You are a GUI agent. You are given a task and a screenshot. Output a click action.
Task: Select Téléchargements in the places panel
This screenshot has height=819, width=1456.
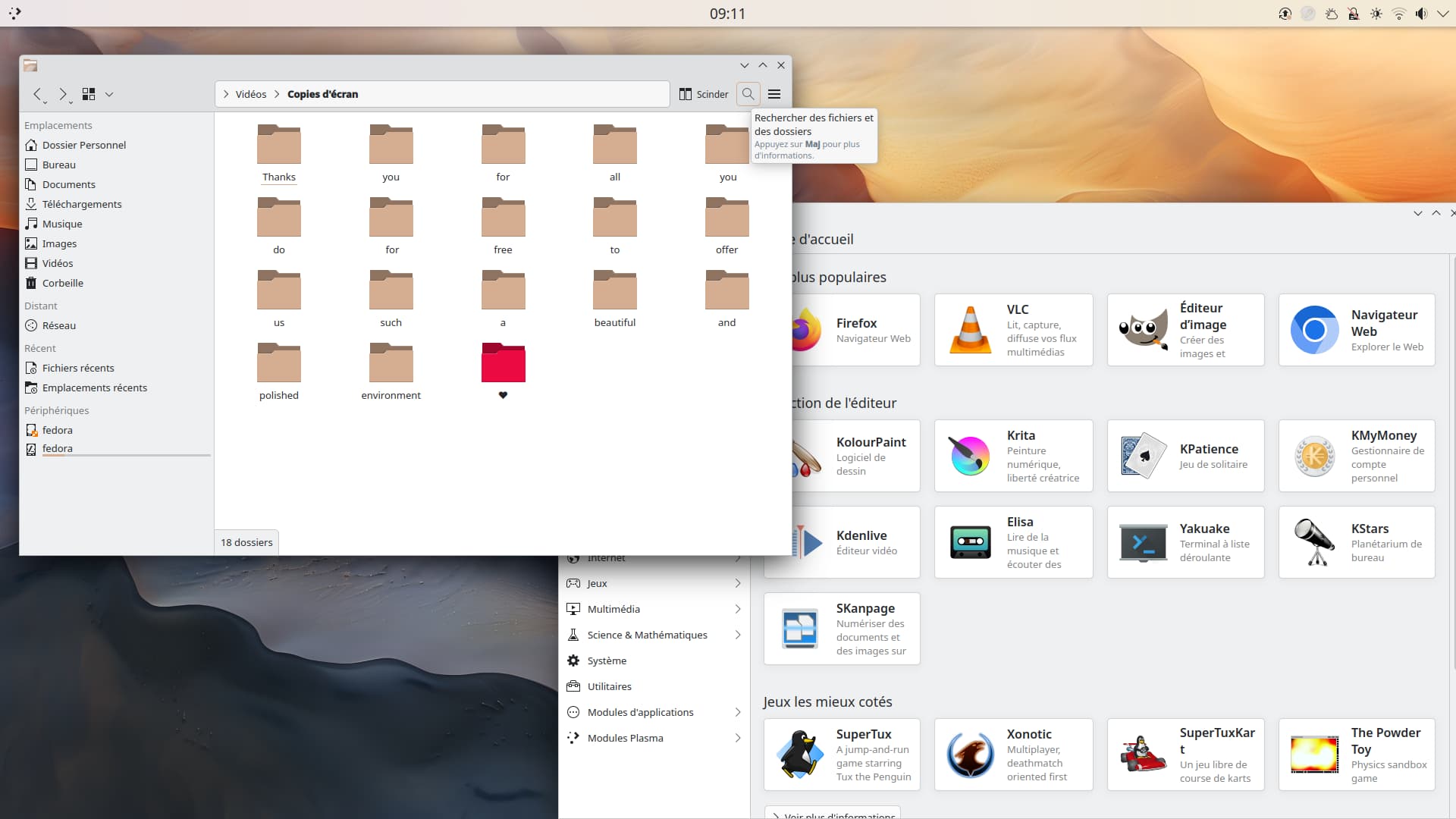click(81, 204)
